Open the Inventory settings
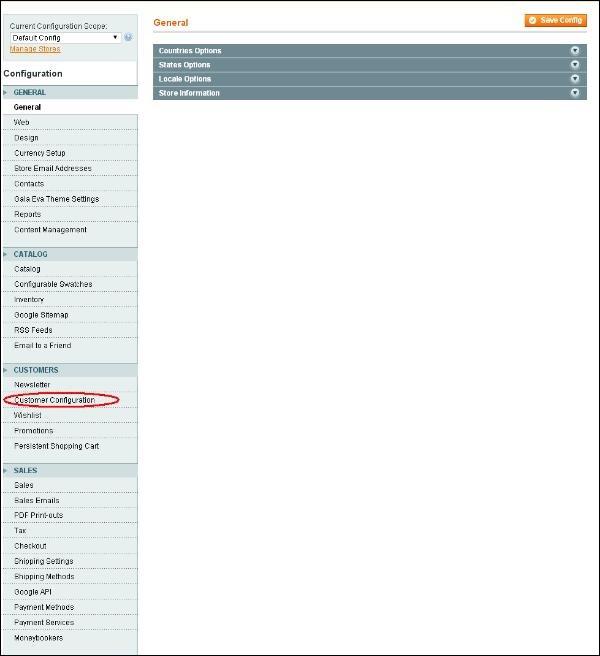Screen dimensions: 600x656 tap(29, 300)
